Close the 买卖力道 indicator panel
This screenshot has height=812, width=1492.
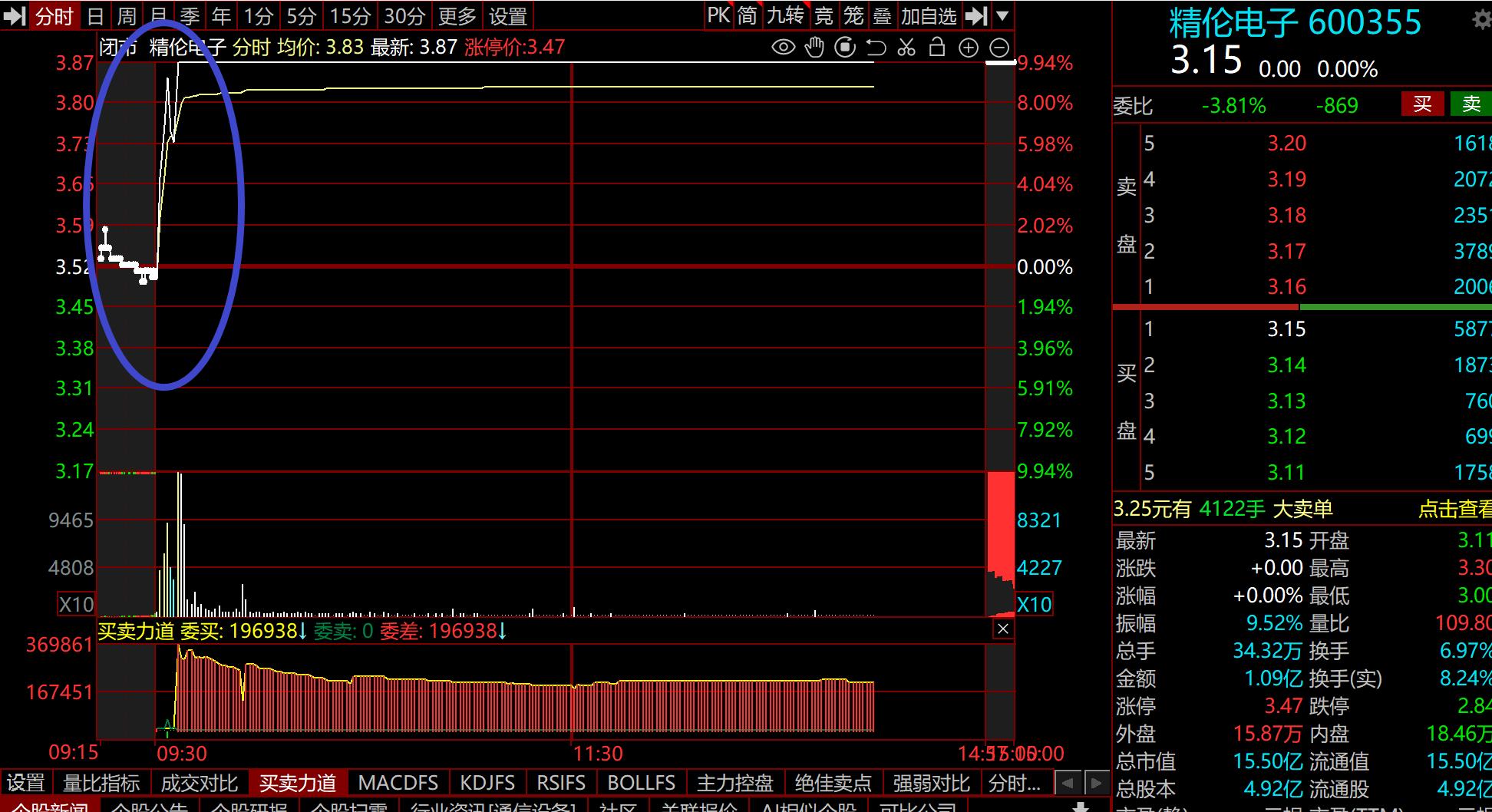point(1002,629)
